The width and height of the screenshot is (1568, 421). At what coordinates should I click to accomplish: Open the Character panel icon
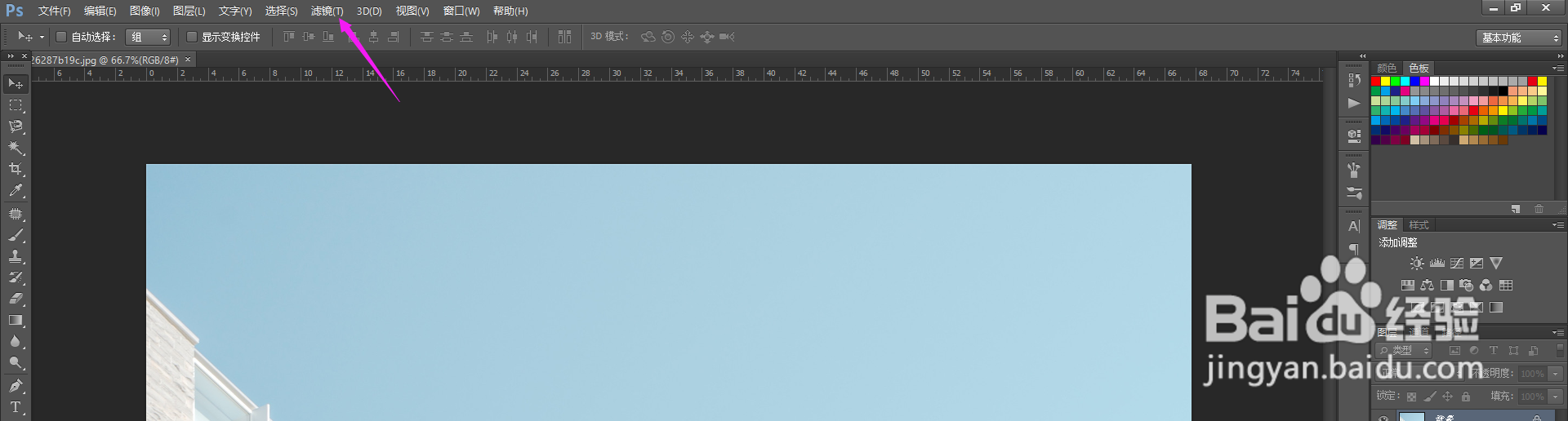[x=1354, y=226]
